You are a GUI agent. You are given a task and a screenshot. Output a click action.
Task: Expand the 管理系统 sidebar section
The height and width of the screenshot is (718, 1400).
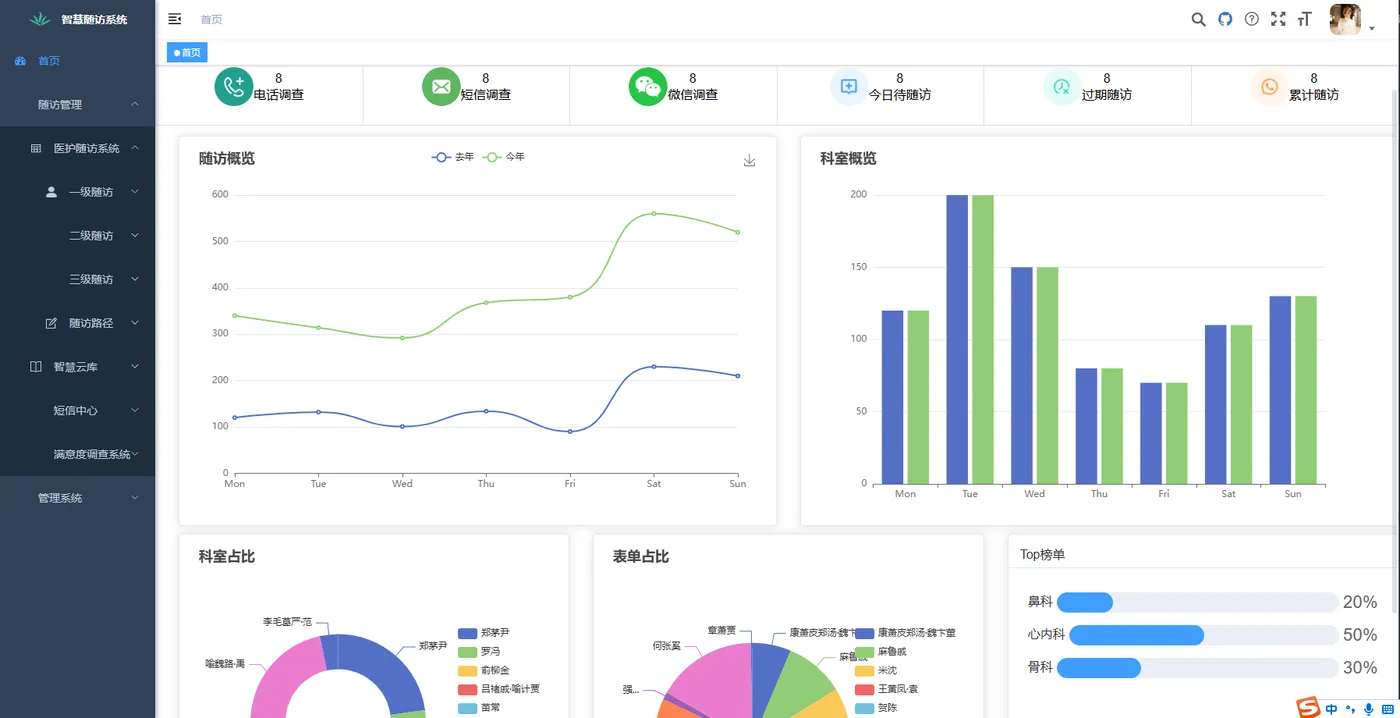tap(77, 498)
